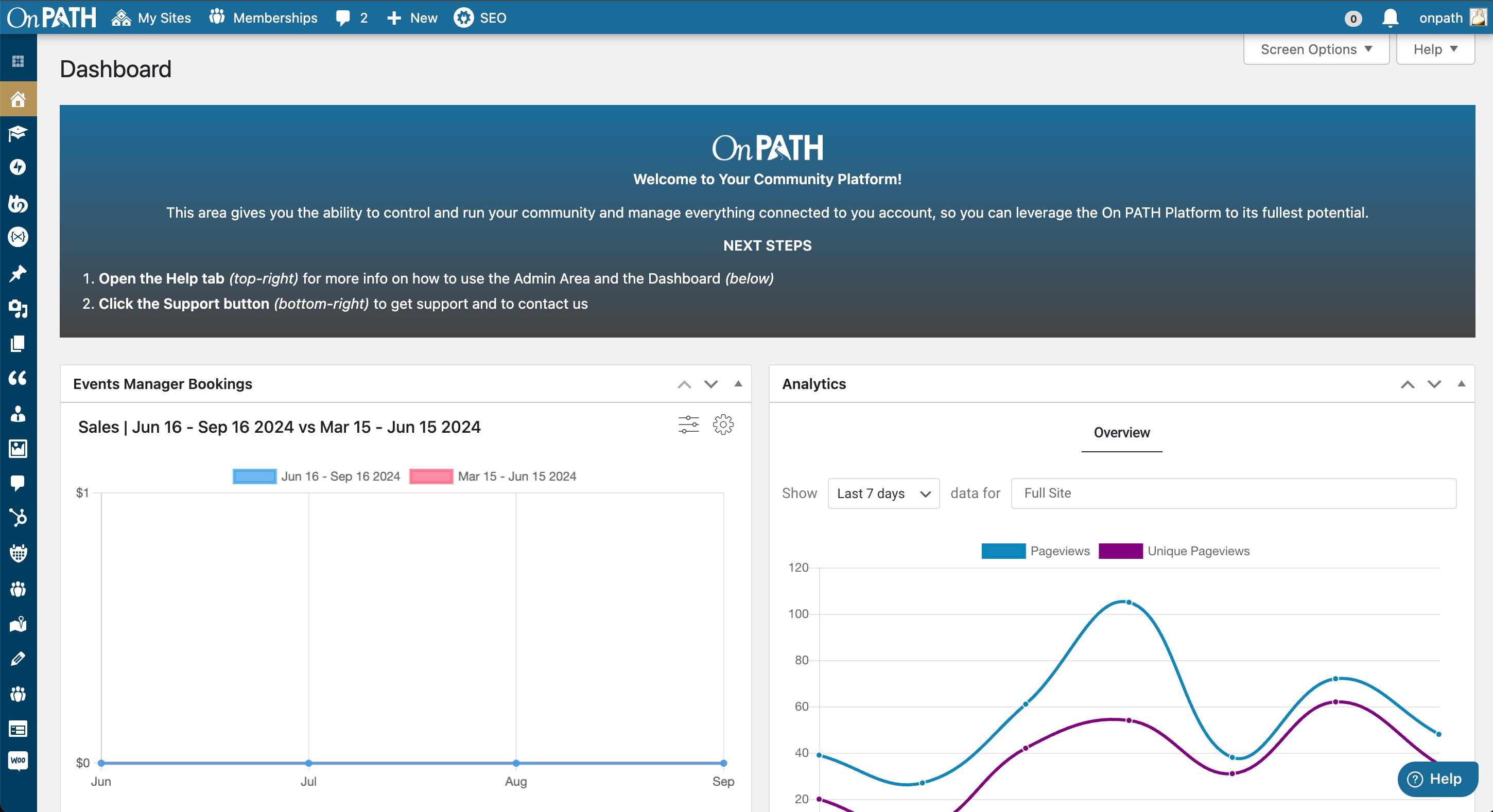This screenshot has height=812, width=1493.
Task: Click the notification bell in the admin bar
Action: (x=1391, y=18)
